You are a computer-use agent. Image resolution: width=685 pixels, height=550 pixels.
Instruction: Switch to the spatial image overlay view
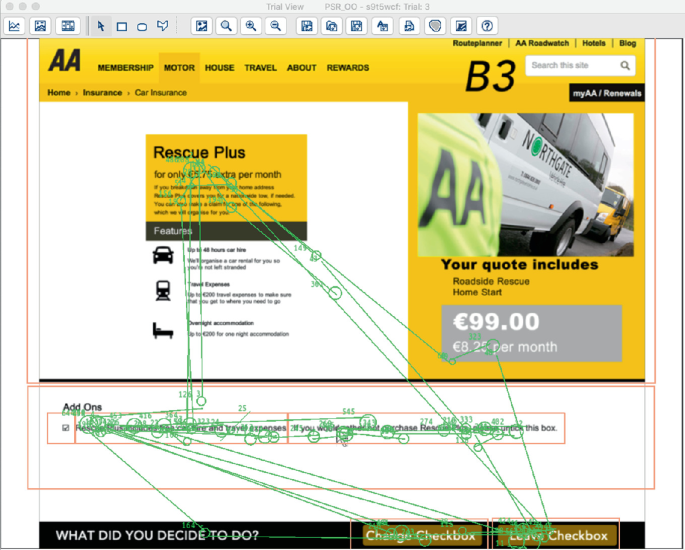click(40, 26)
